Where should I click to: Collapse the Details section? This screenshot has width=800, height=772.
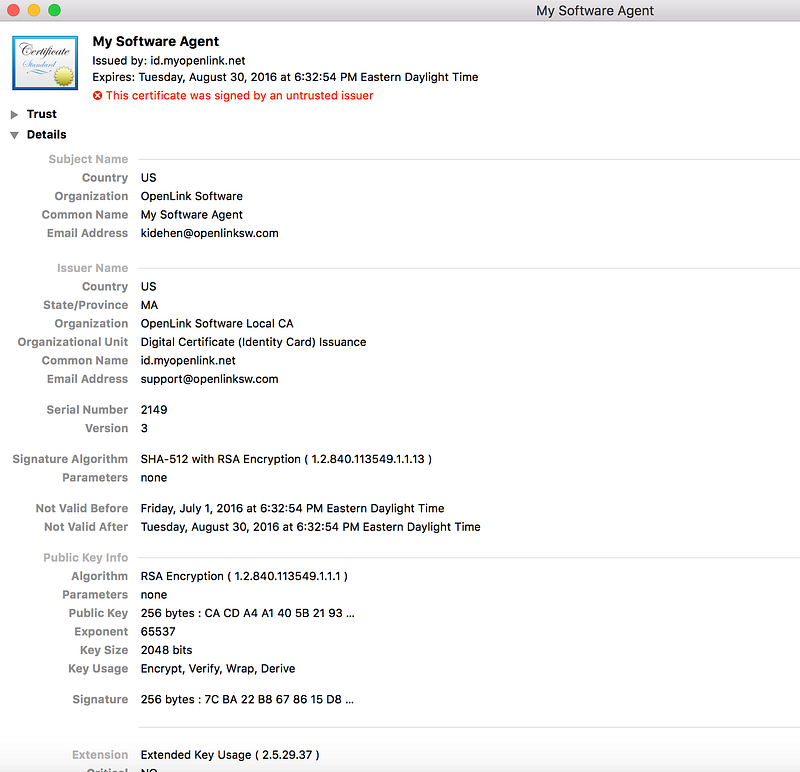(14, 135)
